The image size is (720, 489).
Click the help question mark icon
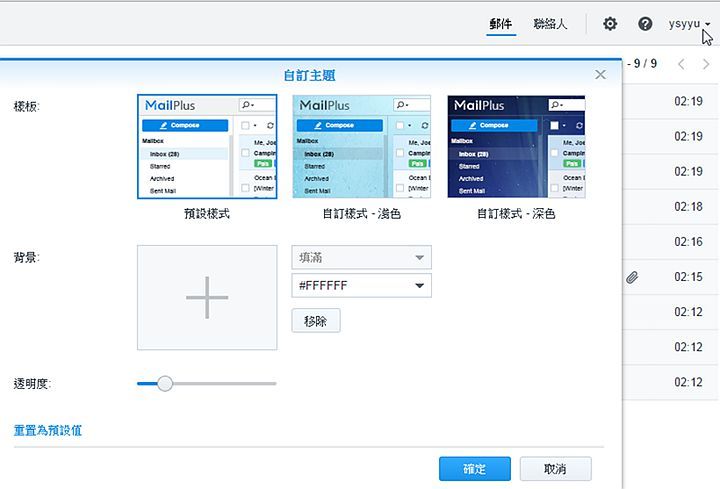click(645, 24)
